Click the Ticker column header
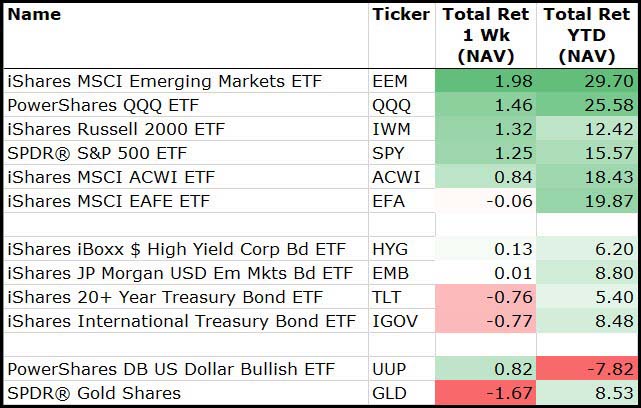The image size is (641, 408). 400,15
